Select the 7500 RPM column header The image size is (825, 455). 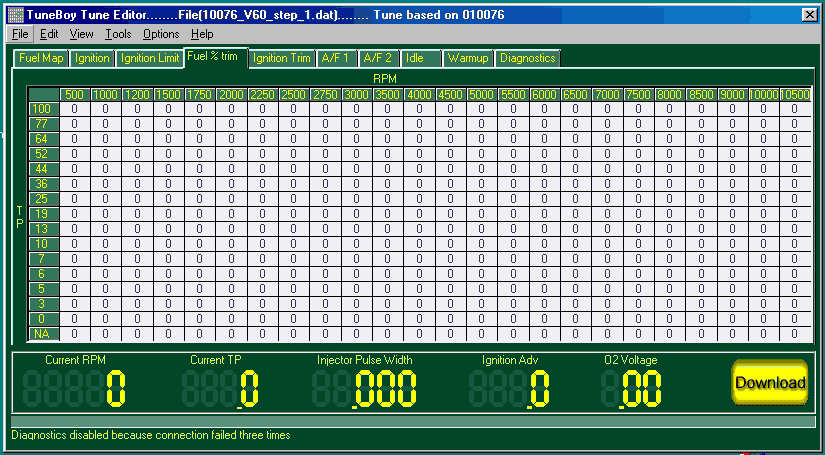pos(638,95)
